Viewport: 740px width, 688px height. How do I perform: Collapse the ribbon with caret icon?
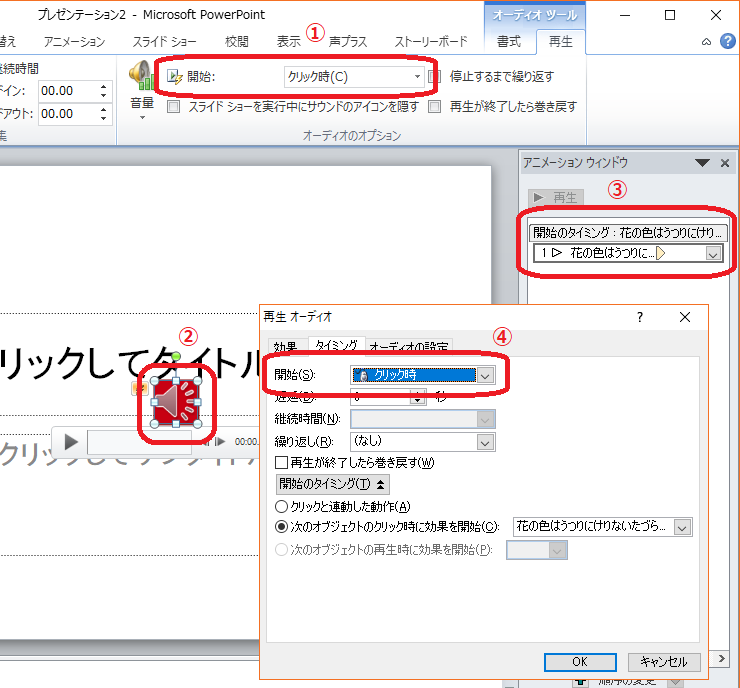coord(706,42)
